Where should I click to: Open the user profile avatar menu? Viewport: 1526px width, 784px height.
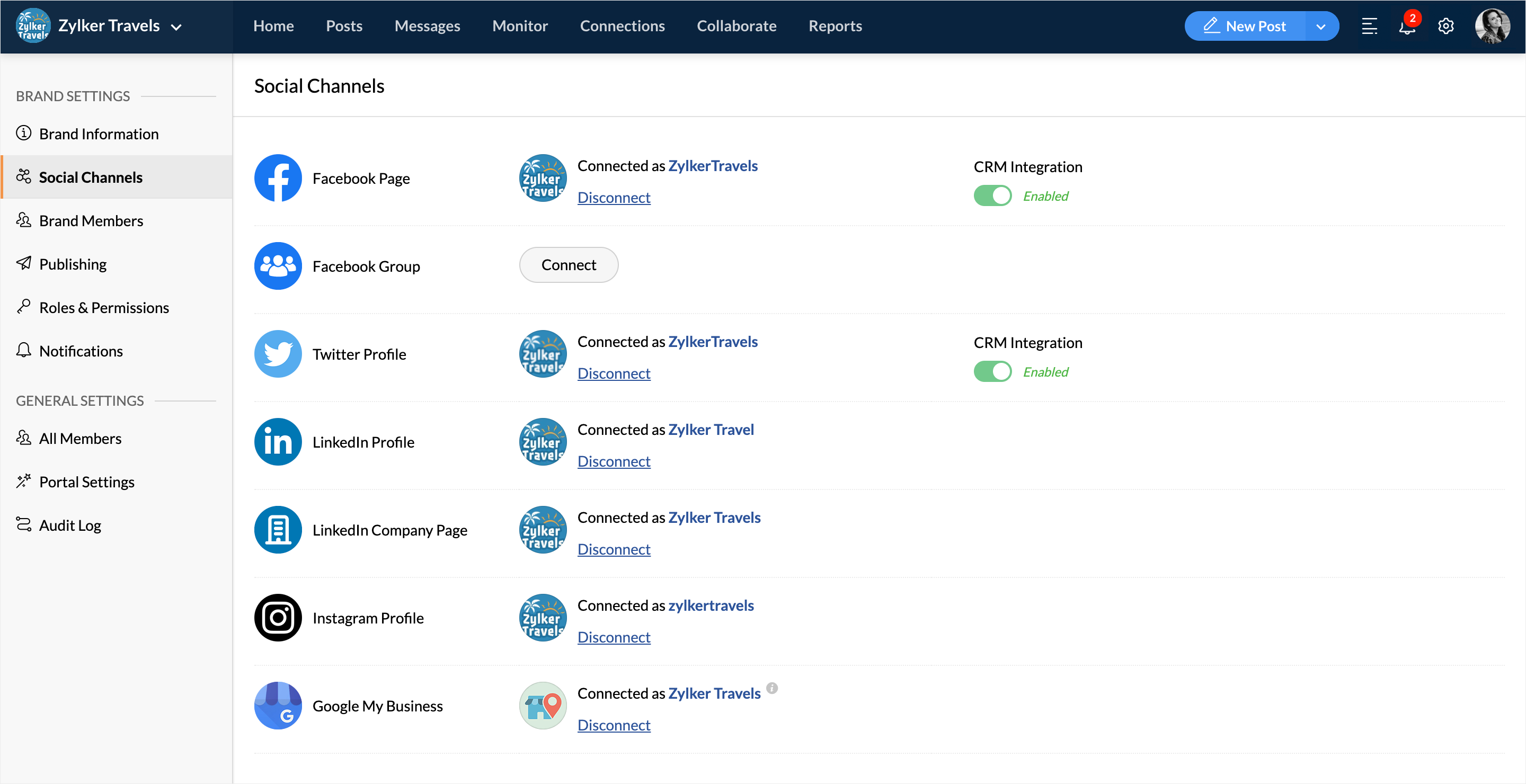(1492, 26)
